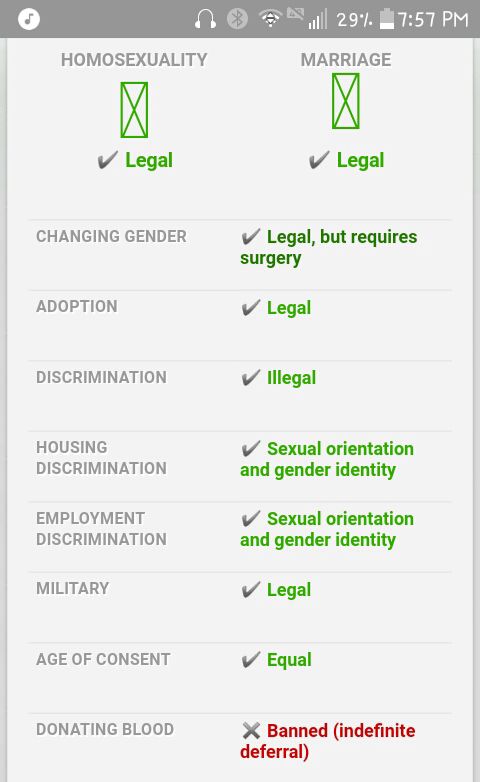Click the green box icon under Homosexuality

pyautogui.click(x=134, y=110)
